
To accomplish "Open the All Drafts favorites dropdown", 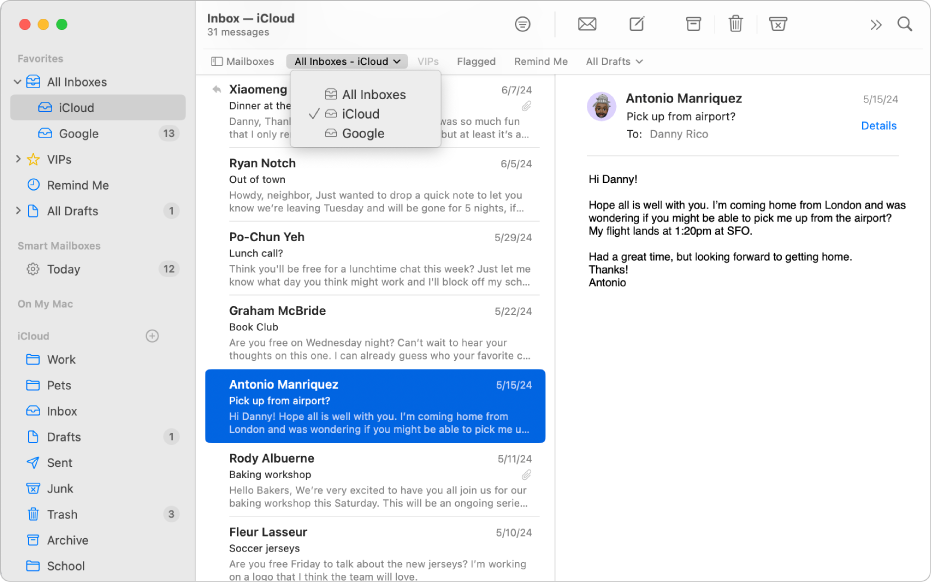I will [x=613, y=61].
